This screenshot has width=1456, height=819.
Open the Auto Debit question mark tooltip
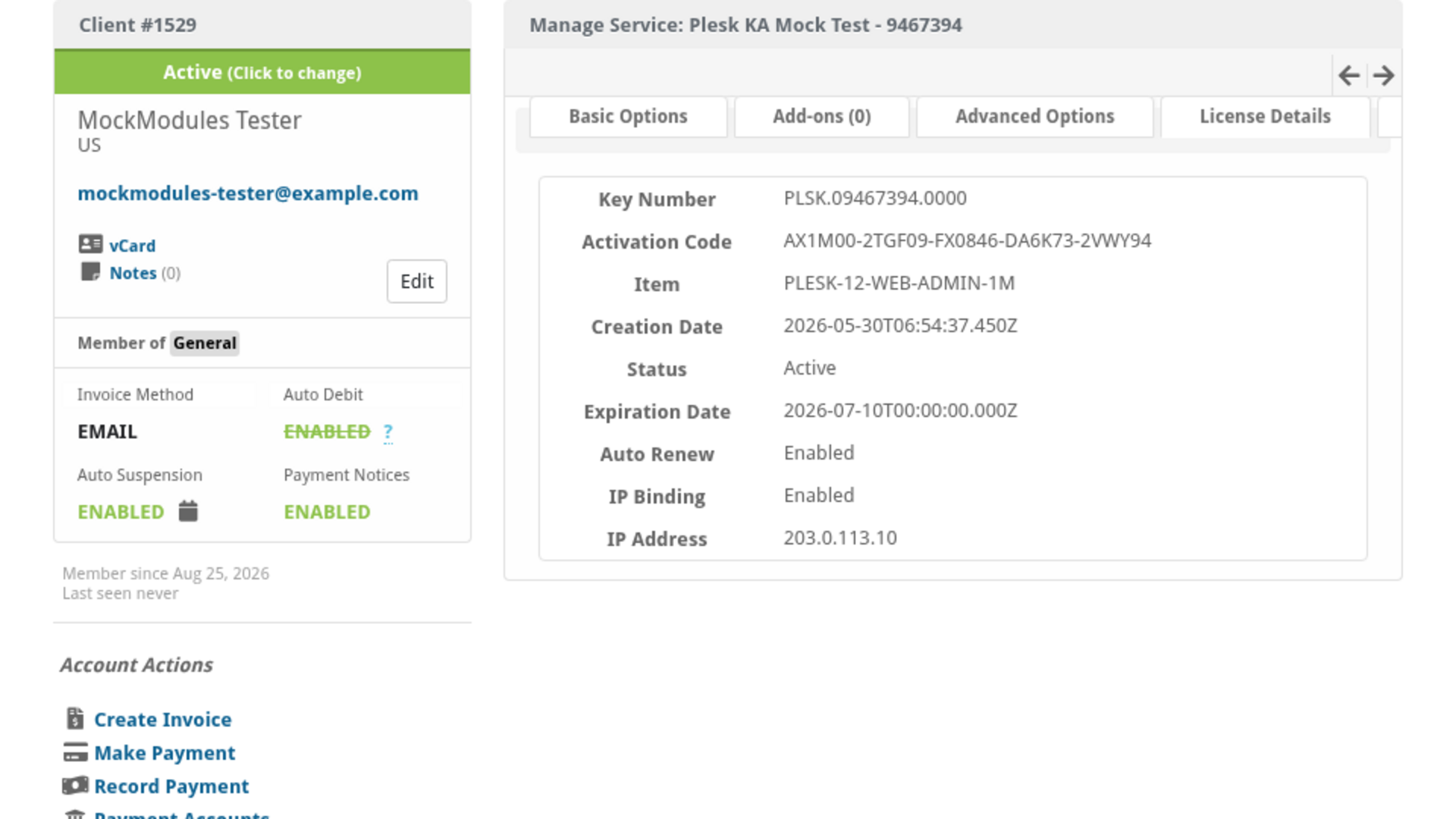[x=388, y=432]
